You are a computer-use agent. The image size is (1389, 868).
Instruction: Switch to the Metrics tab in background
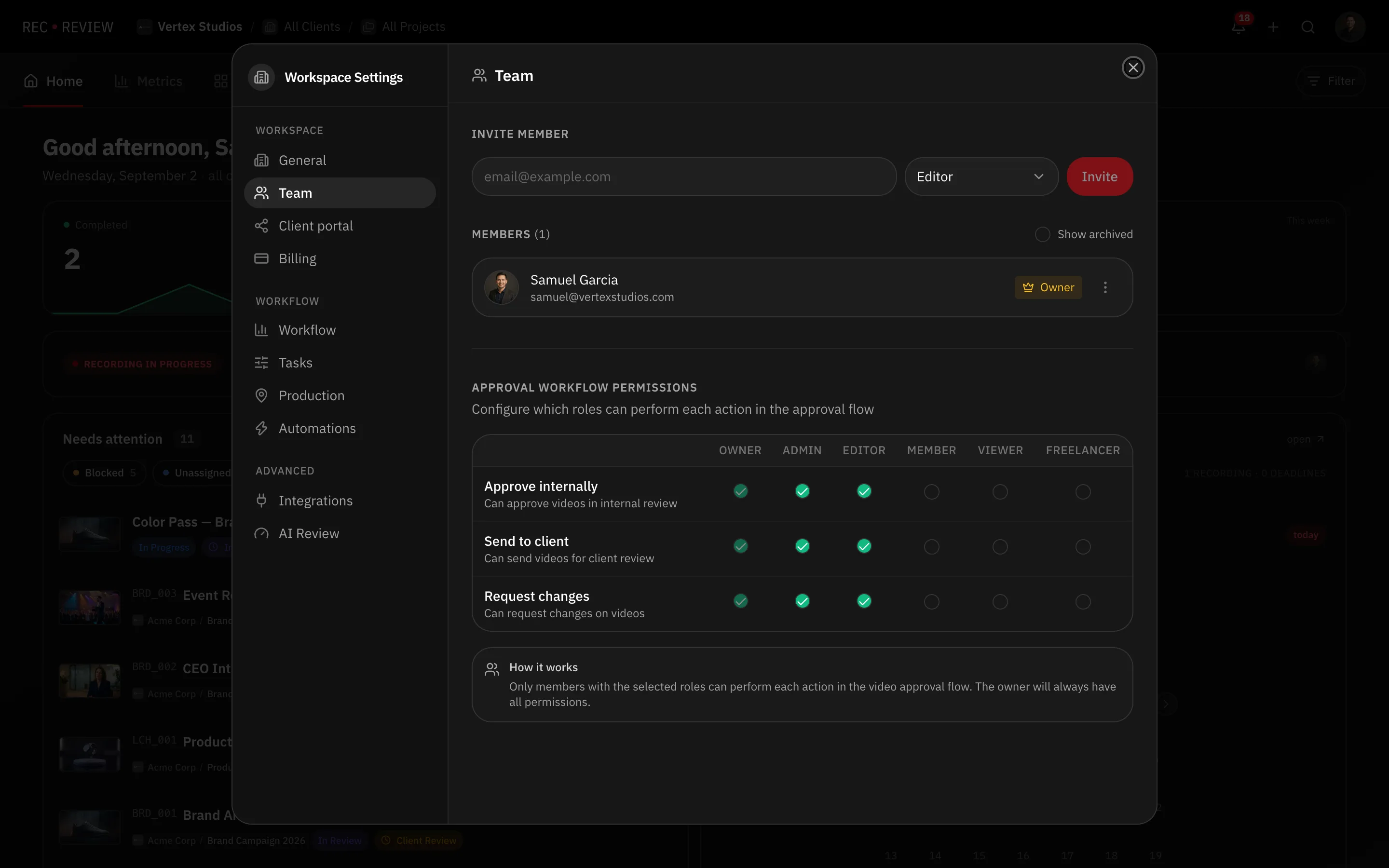(148, 81)
